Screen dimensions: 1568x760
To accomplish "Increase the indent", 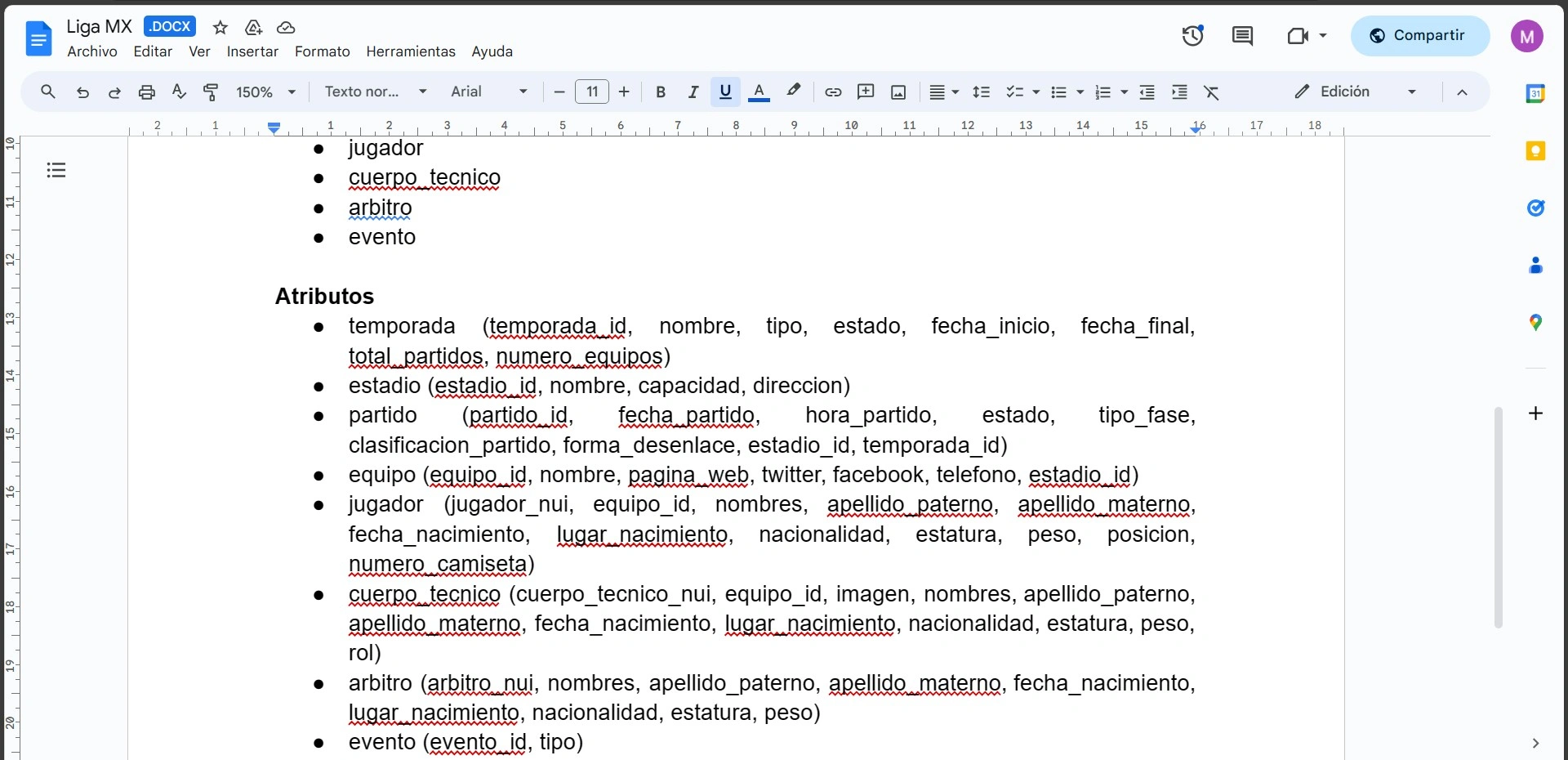I will (1179, 92).
